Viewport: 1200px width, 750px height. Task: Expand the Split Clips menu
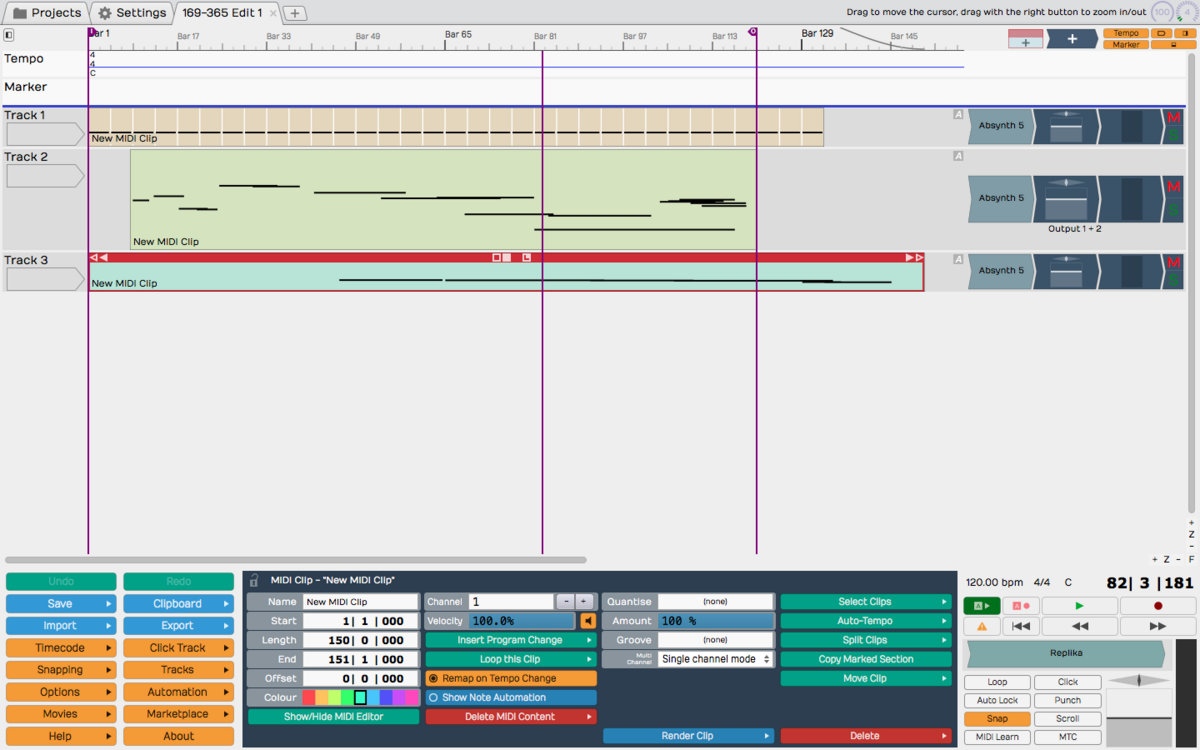[x=865, y=640]
